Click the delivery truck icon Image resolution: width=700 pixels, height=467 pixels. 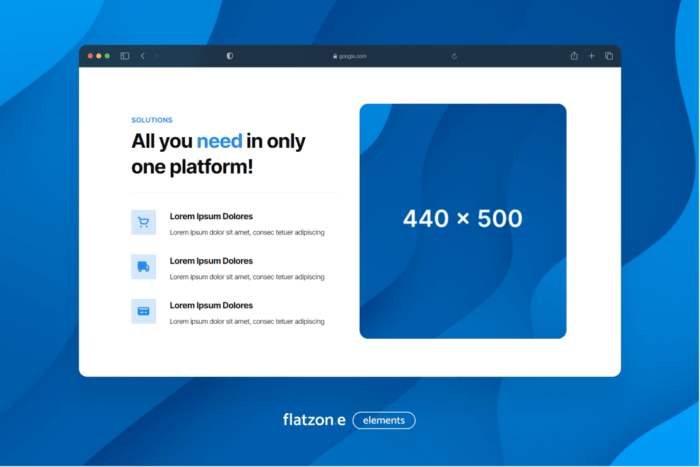pyautogui.click(x=143, y=266)
